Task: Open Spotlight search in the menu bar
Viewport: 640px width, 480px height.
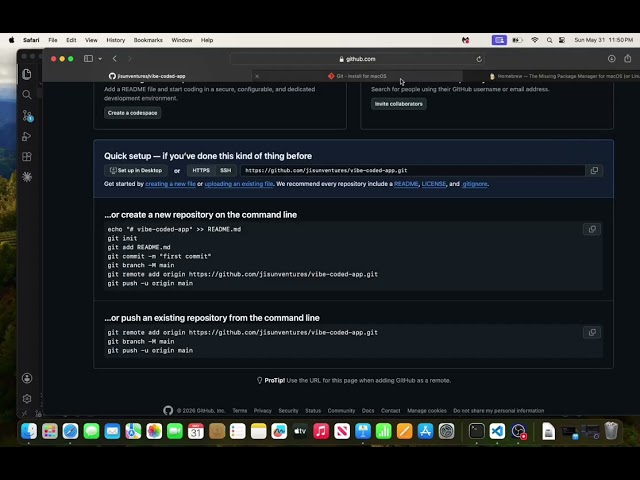Action: tap(549, 40)
